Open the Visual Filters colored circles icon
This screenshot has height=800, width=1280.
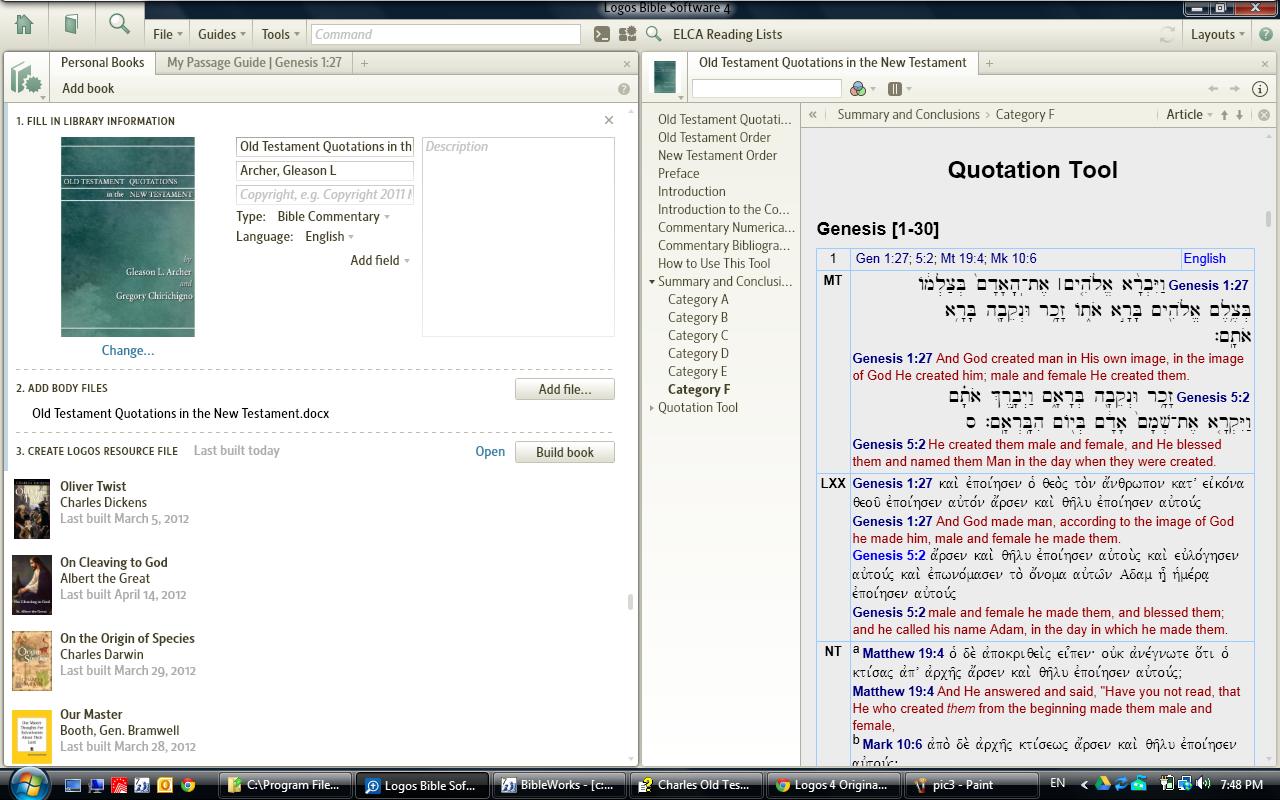pos(858,89)
